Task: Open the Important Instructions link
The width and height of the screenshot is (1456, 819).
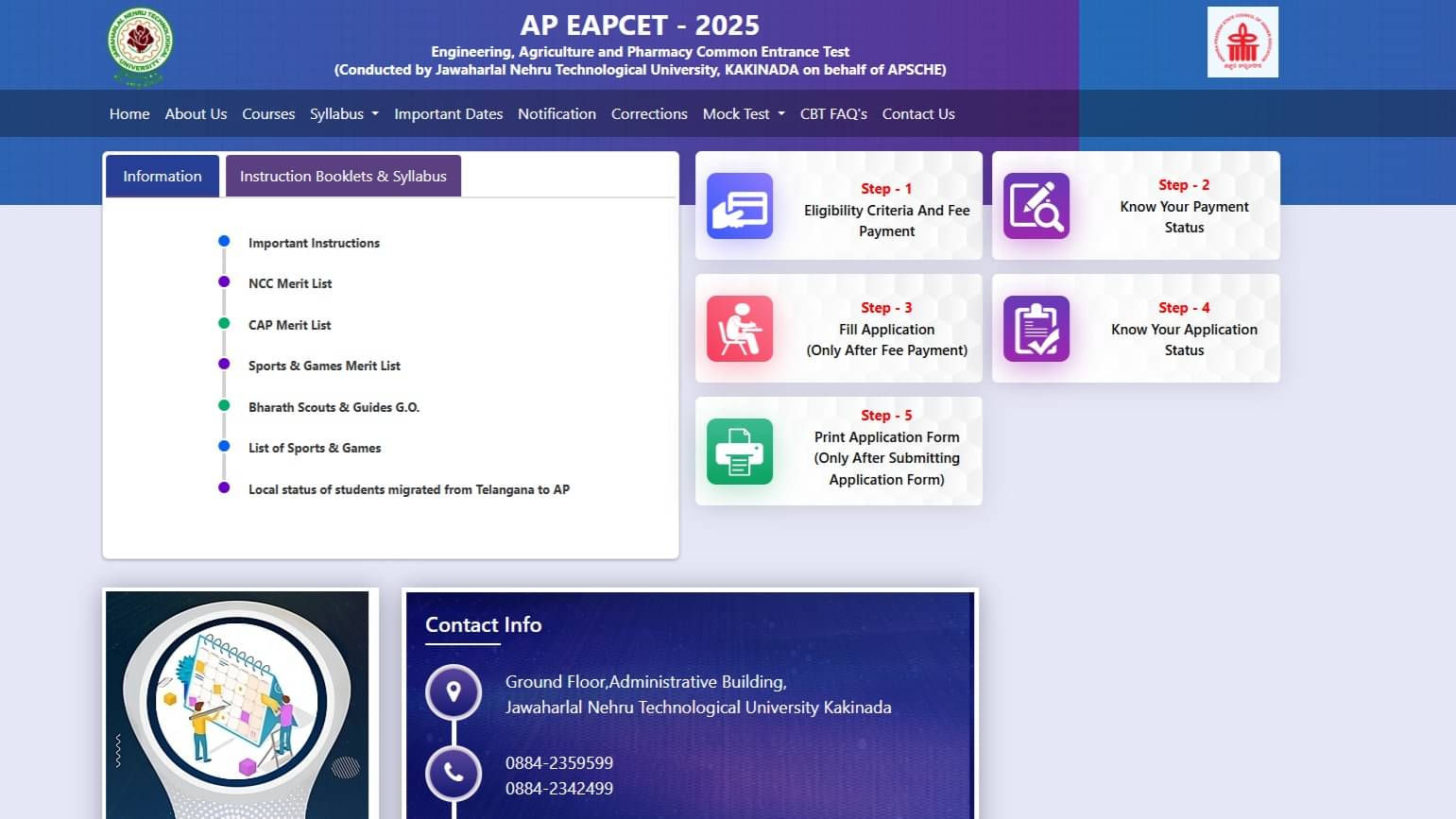Action: (314, 243)
